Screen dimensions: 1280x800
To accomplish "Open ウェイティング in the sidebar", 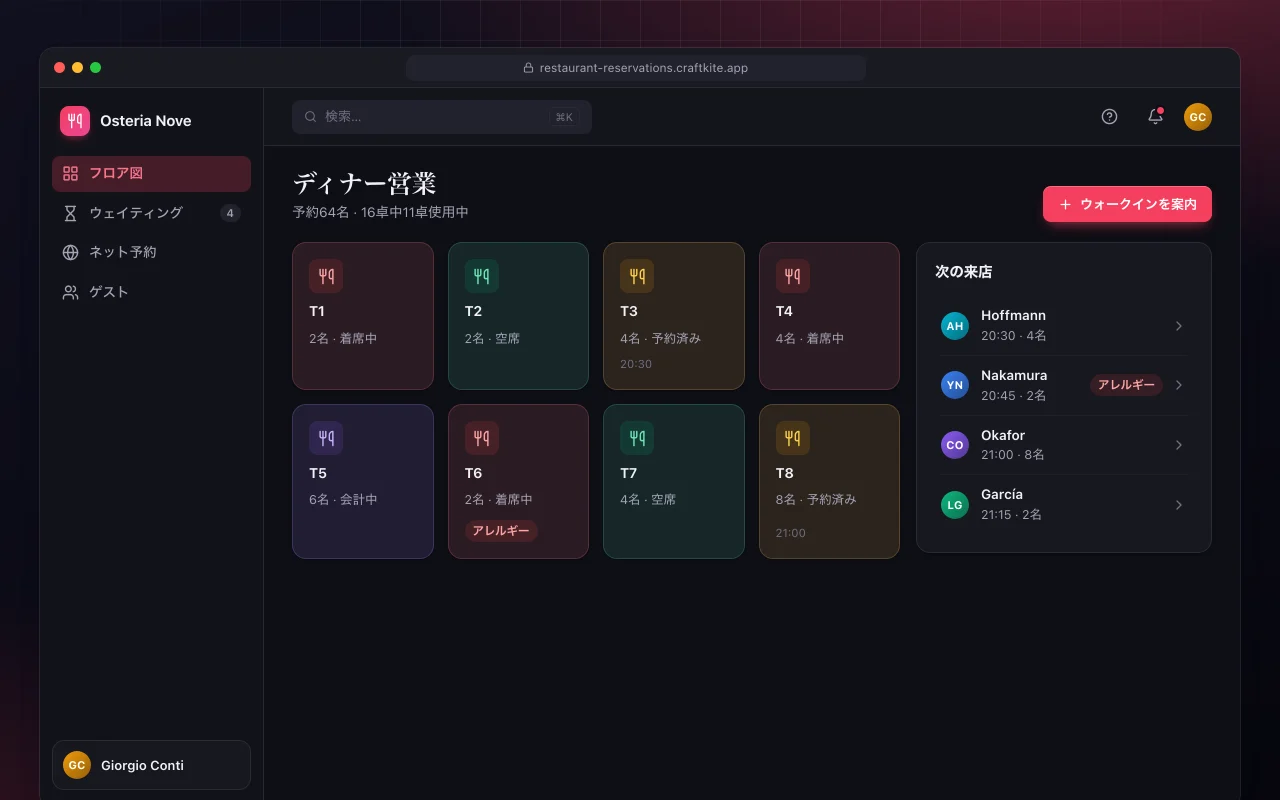I will 151,213.
